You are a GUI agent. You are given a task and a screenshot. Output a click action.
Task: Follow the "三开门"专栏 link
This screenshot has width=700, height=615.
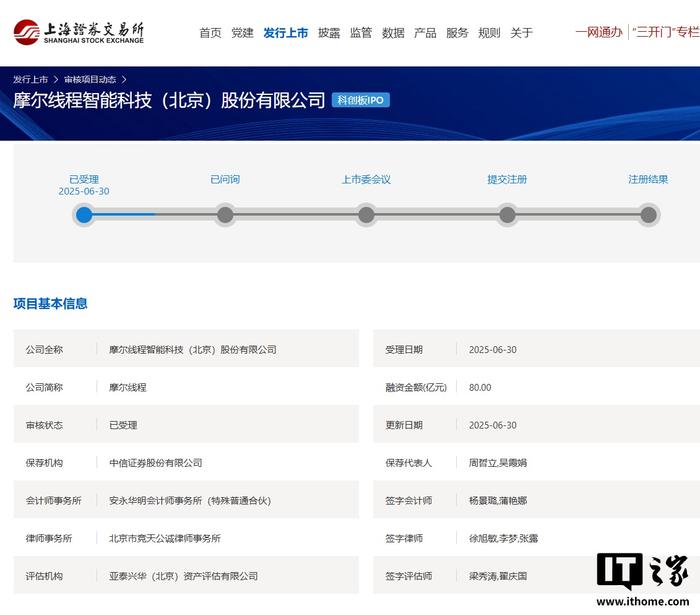point(666,32)
